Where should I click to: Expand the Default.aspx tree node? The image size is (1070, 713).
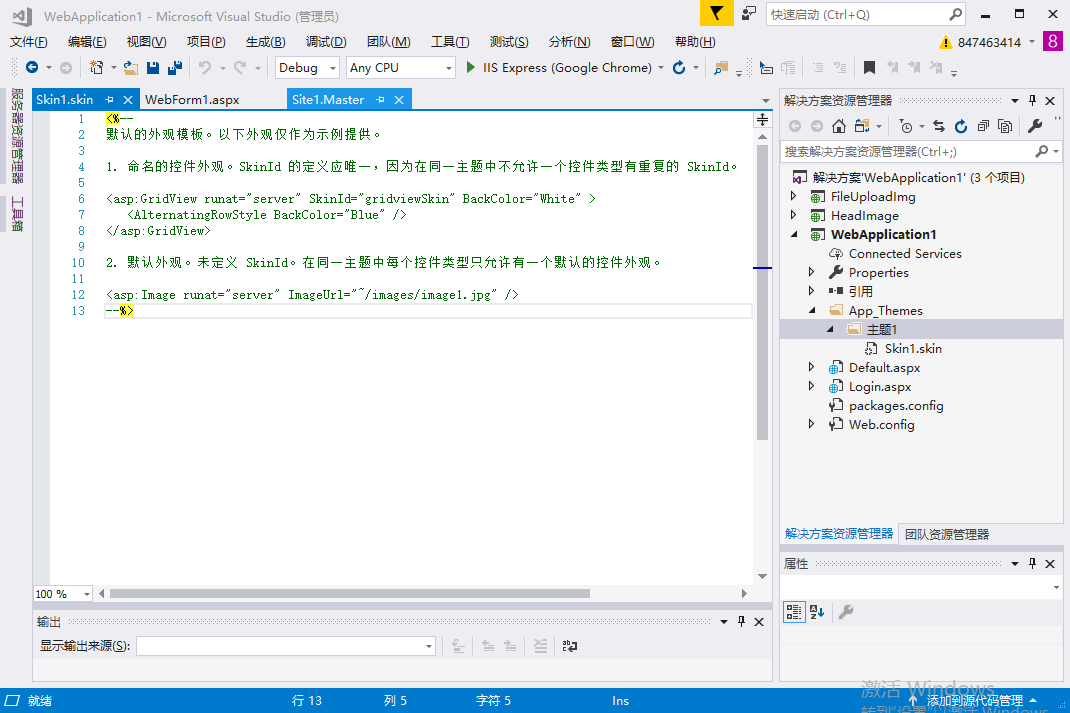point(811,368)
